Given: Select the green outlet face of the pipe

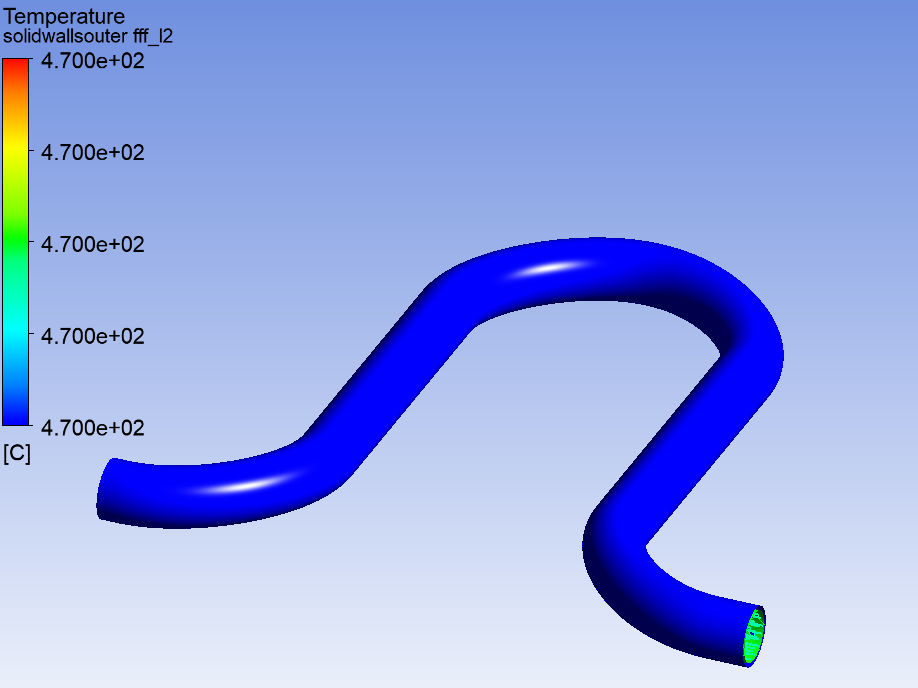Looking at the screenshot, I should coord(754,636).
